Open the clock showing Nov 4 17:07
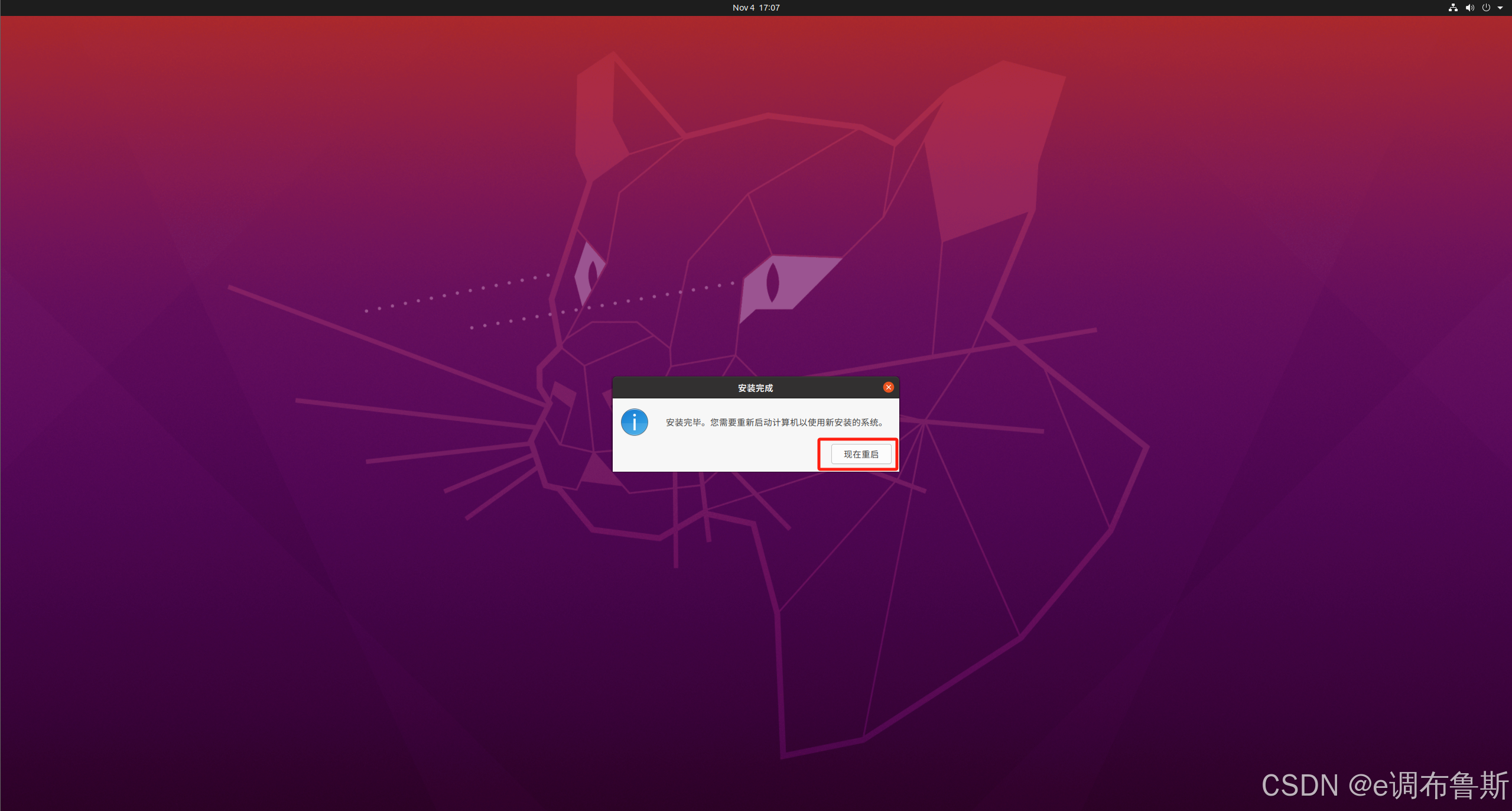This screenshot has height=811, width=1512. pos(756,8)
